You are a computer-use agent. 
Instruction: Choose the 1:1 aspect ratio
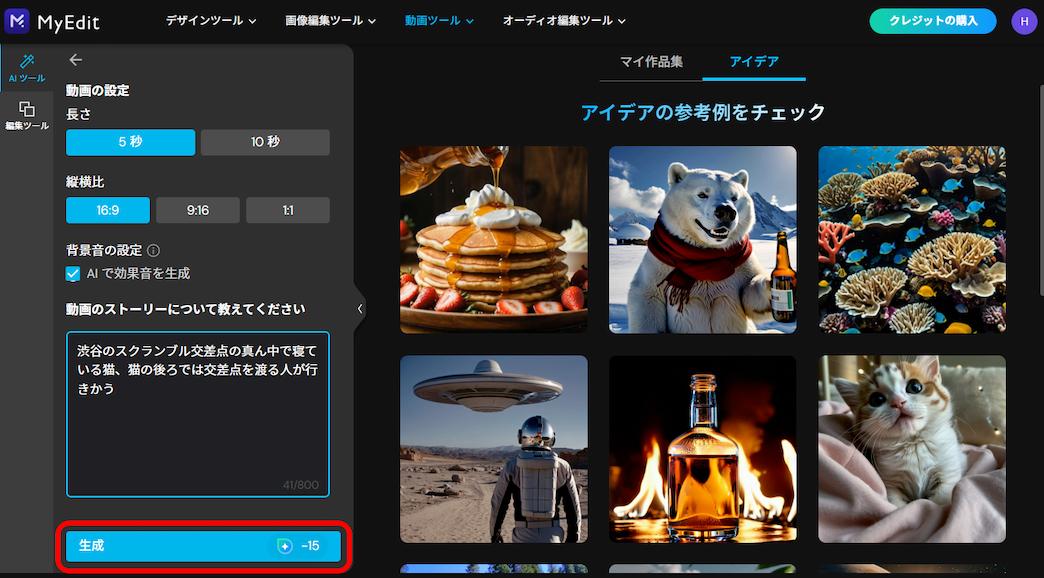point(288,210)
